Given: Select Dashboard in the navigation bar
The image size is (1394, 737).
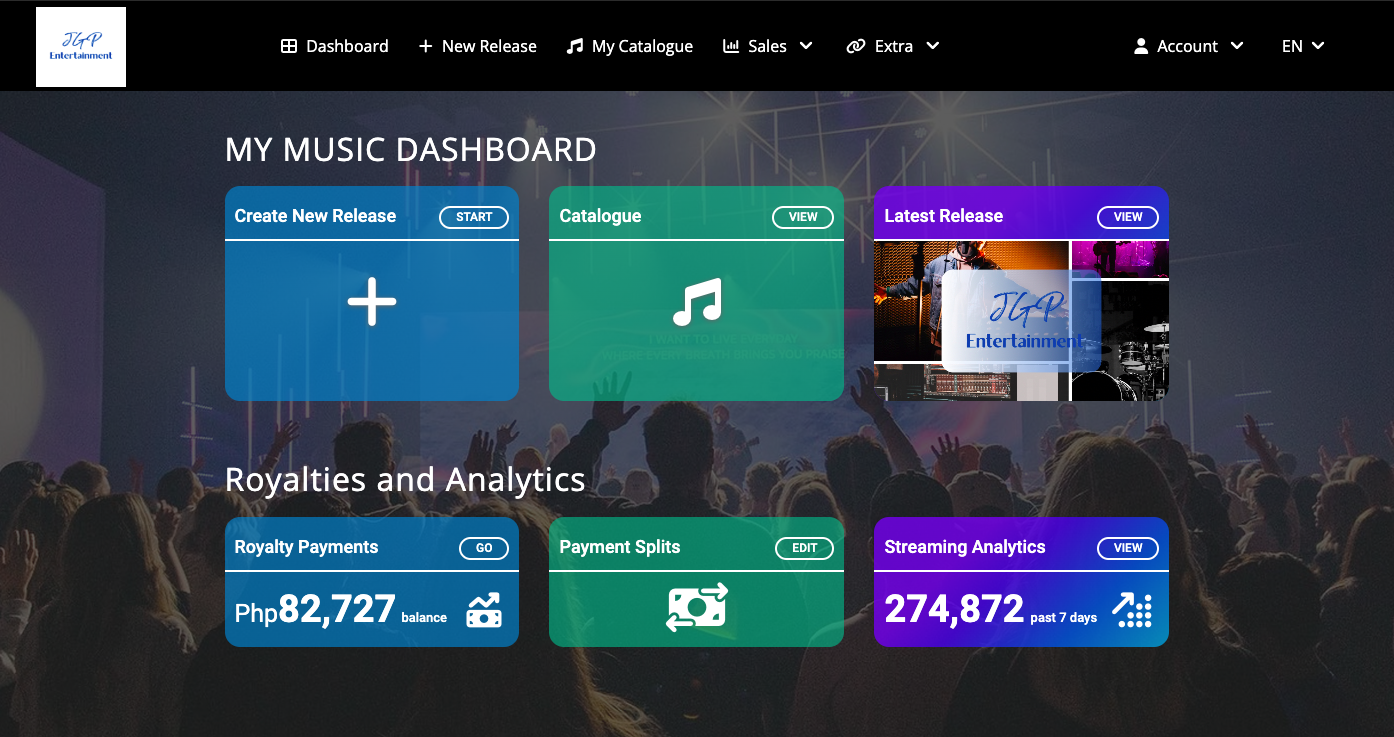Looking at the screenshot, I should 346,45.
